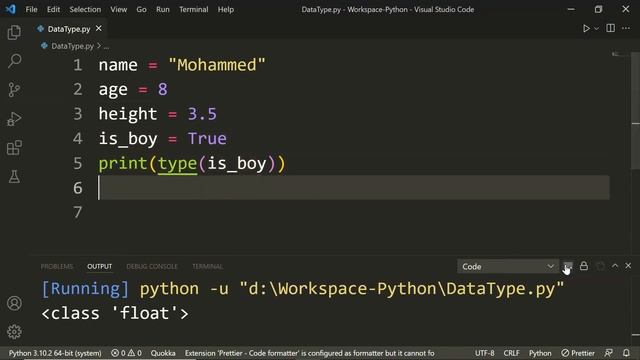The width and height of the screenshot is (640, 360).
Task: Click the print keyword on line 5
Action: coord(123,164)
